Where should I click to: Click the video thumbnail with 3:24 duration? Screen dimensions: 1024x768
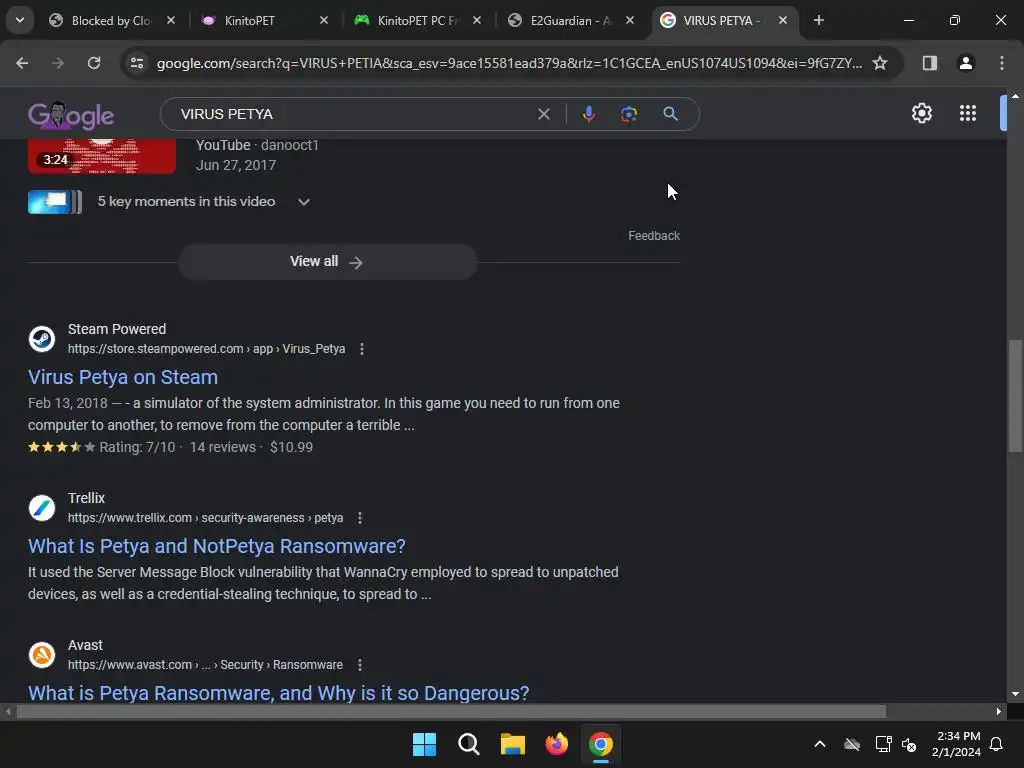coord(102,157)
